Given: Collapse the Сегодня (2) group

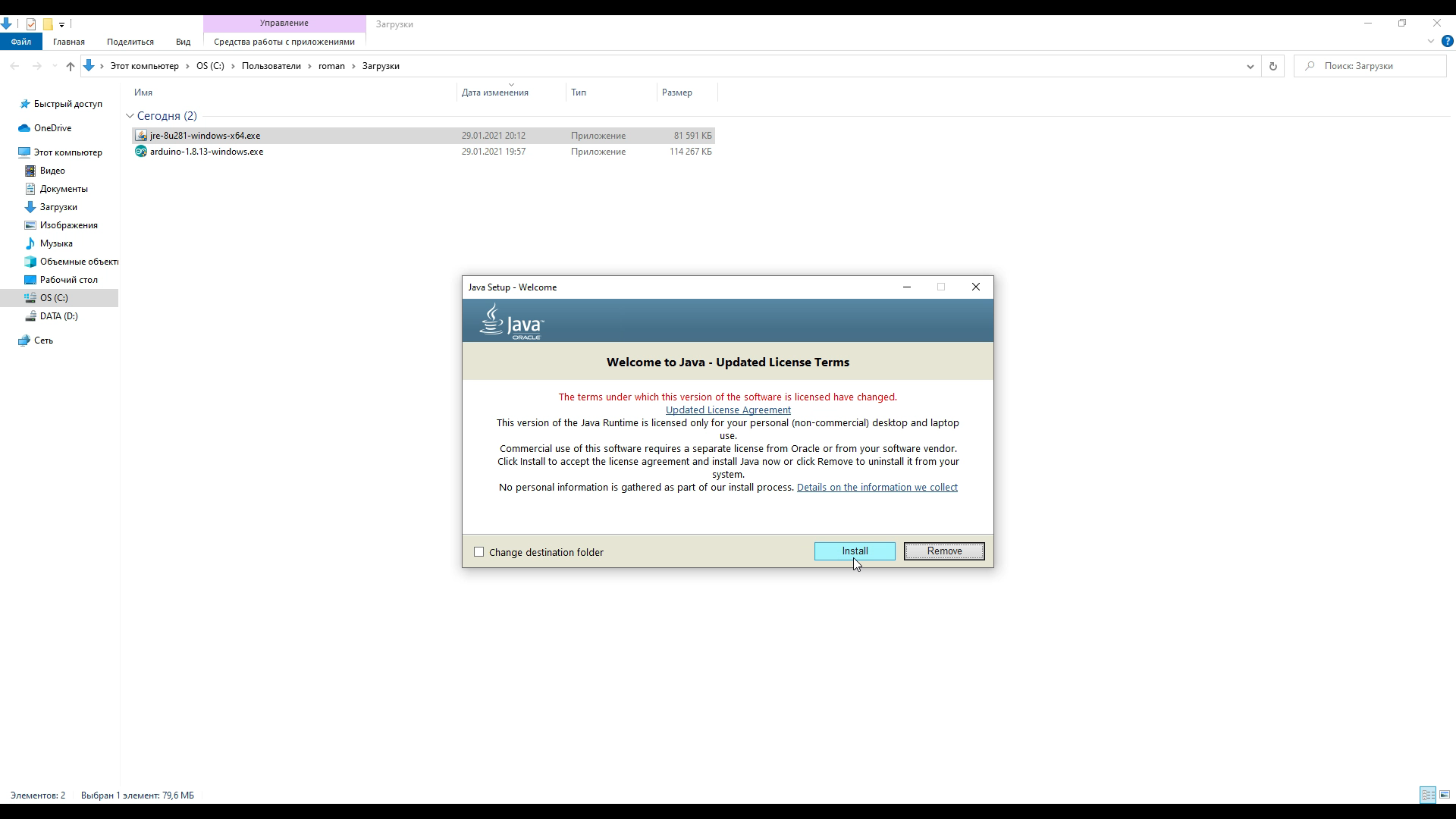Looking at the screenshot, I should [130, 116].
